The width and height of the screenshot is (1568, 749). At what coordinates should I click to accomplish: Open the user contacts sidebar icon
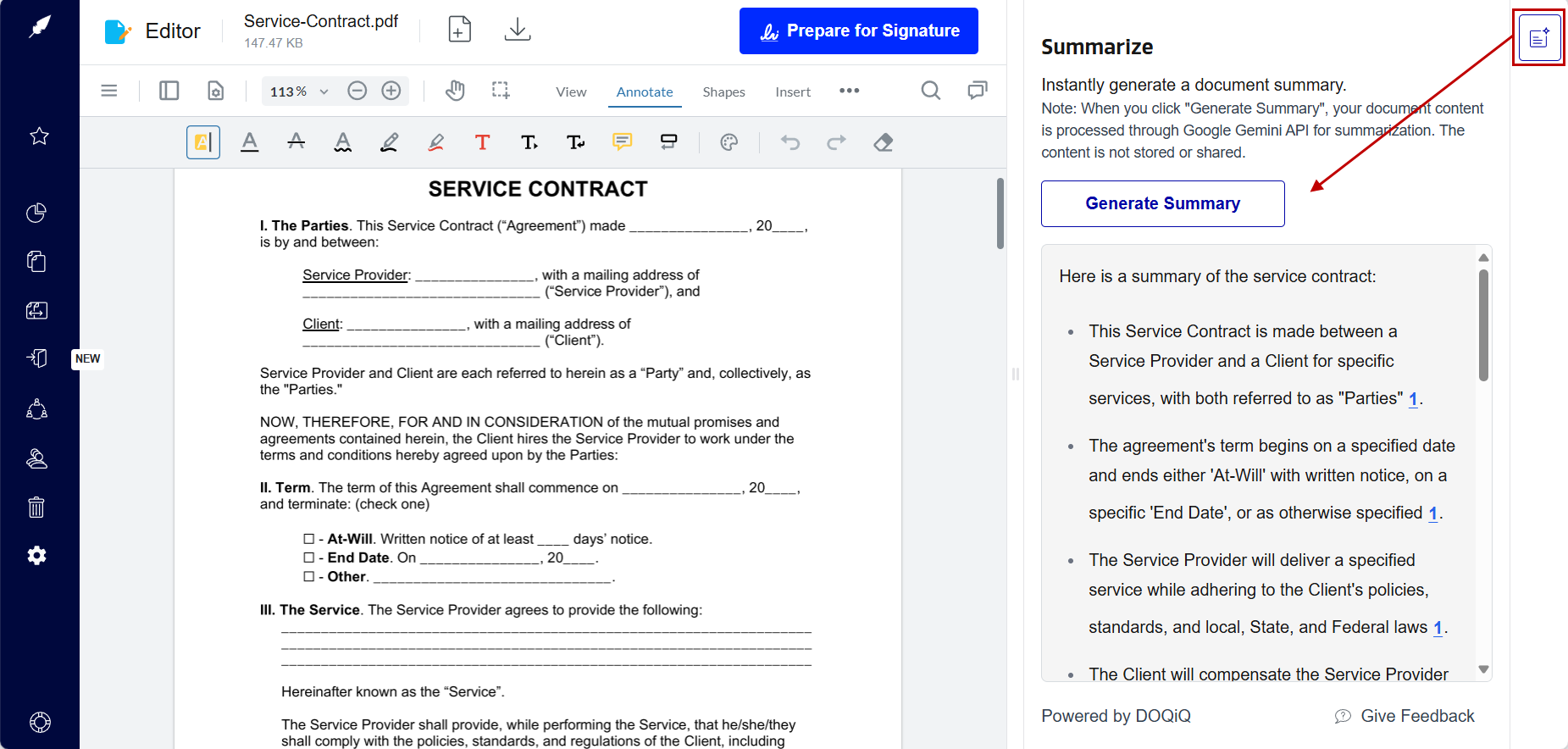(x=36, y=458)
